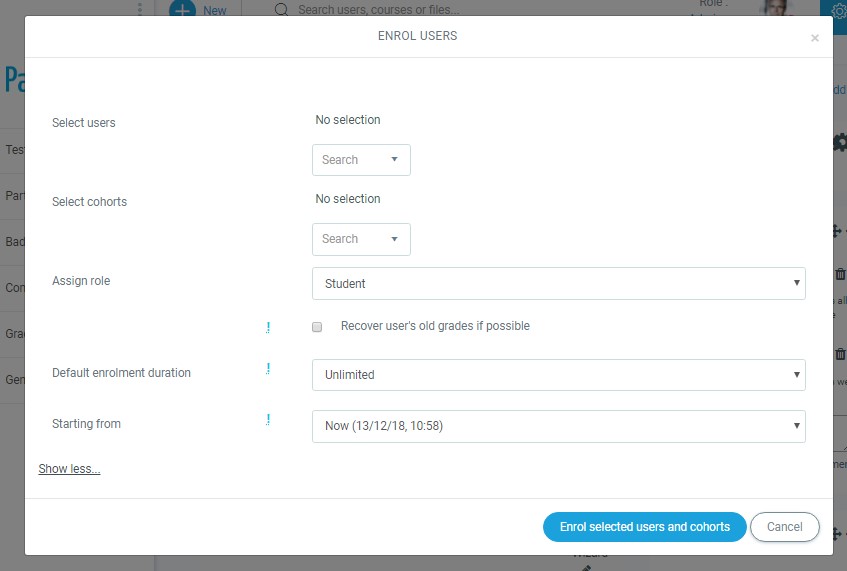Click help icon for Default enrolment duration

pyautogui.click(x=268, y=369)
